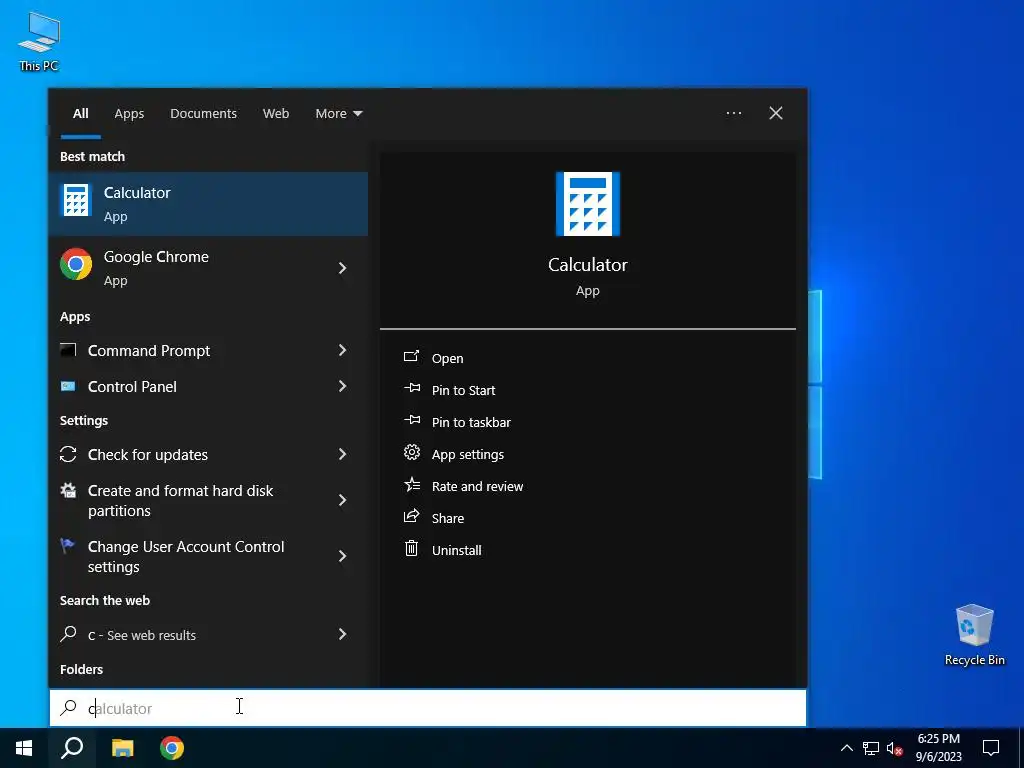Choose Share for Calculator
The height and width of the screenshot is (768, 1024).
coord(448,519)
